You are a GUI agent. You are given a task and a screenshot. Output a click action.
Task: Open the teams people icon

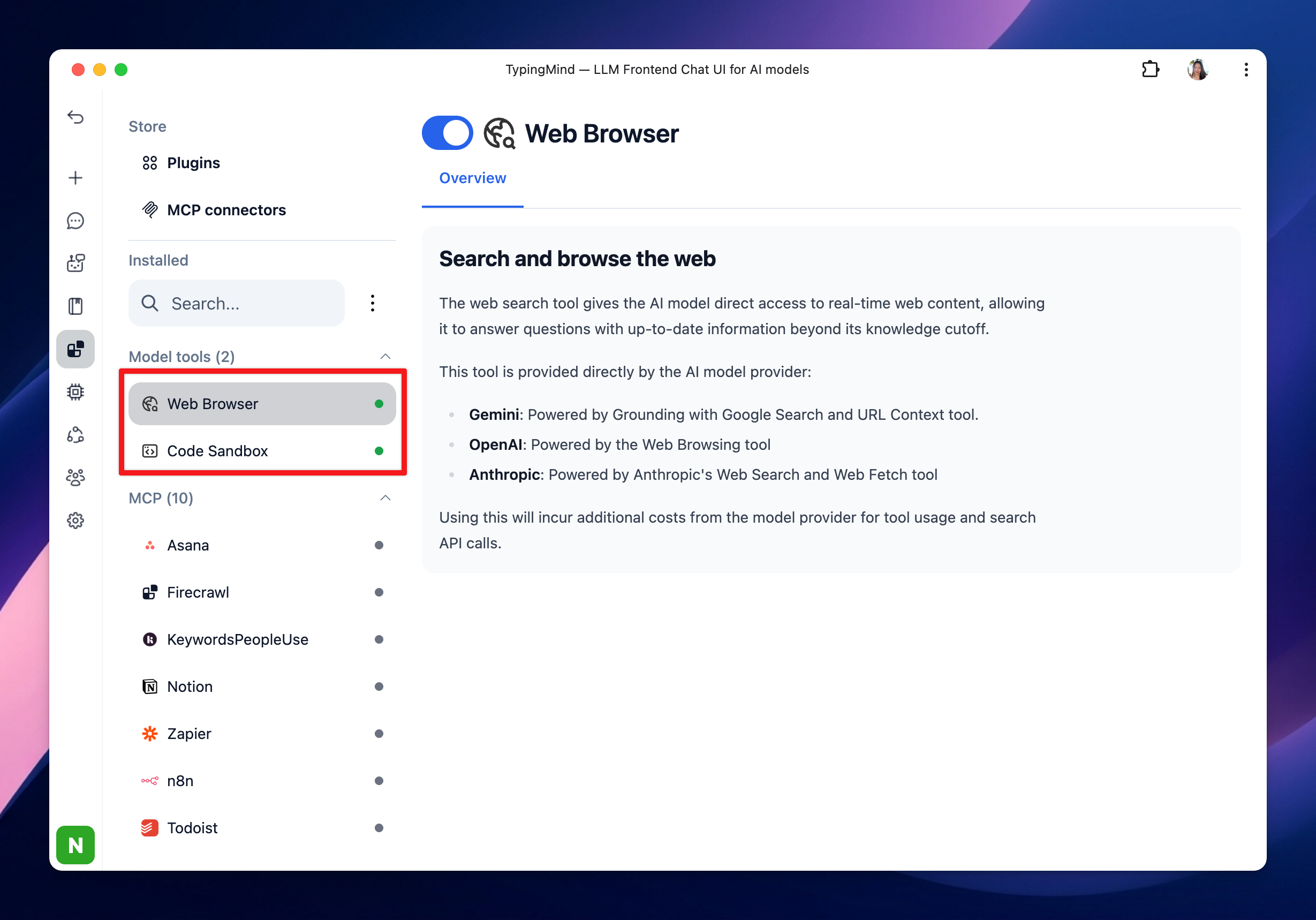coord(75,478)
